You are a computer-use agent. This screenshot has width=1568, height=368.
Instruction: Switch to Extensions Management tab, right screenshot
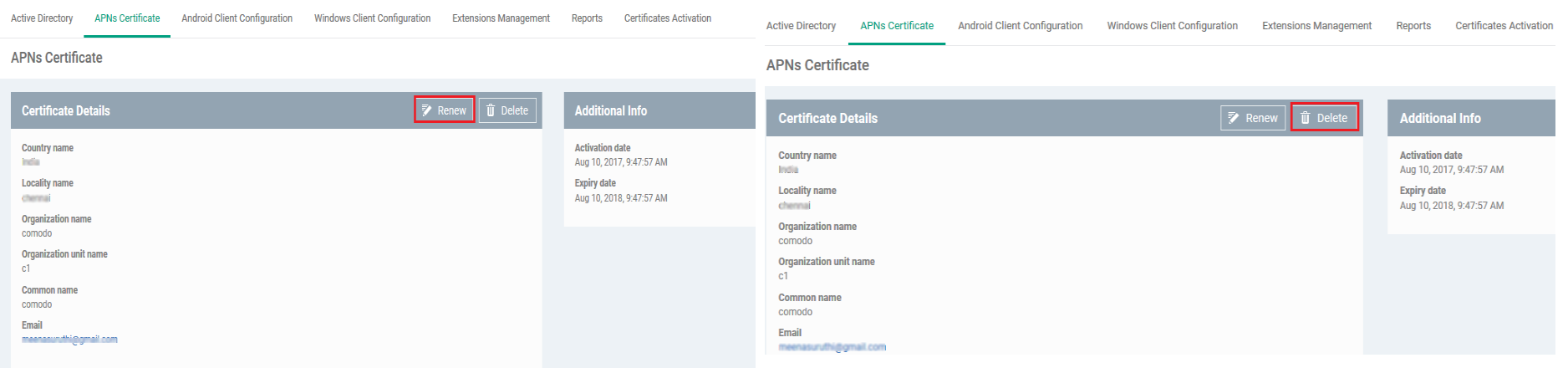[x=1316, y=26]
